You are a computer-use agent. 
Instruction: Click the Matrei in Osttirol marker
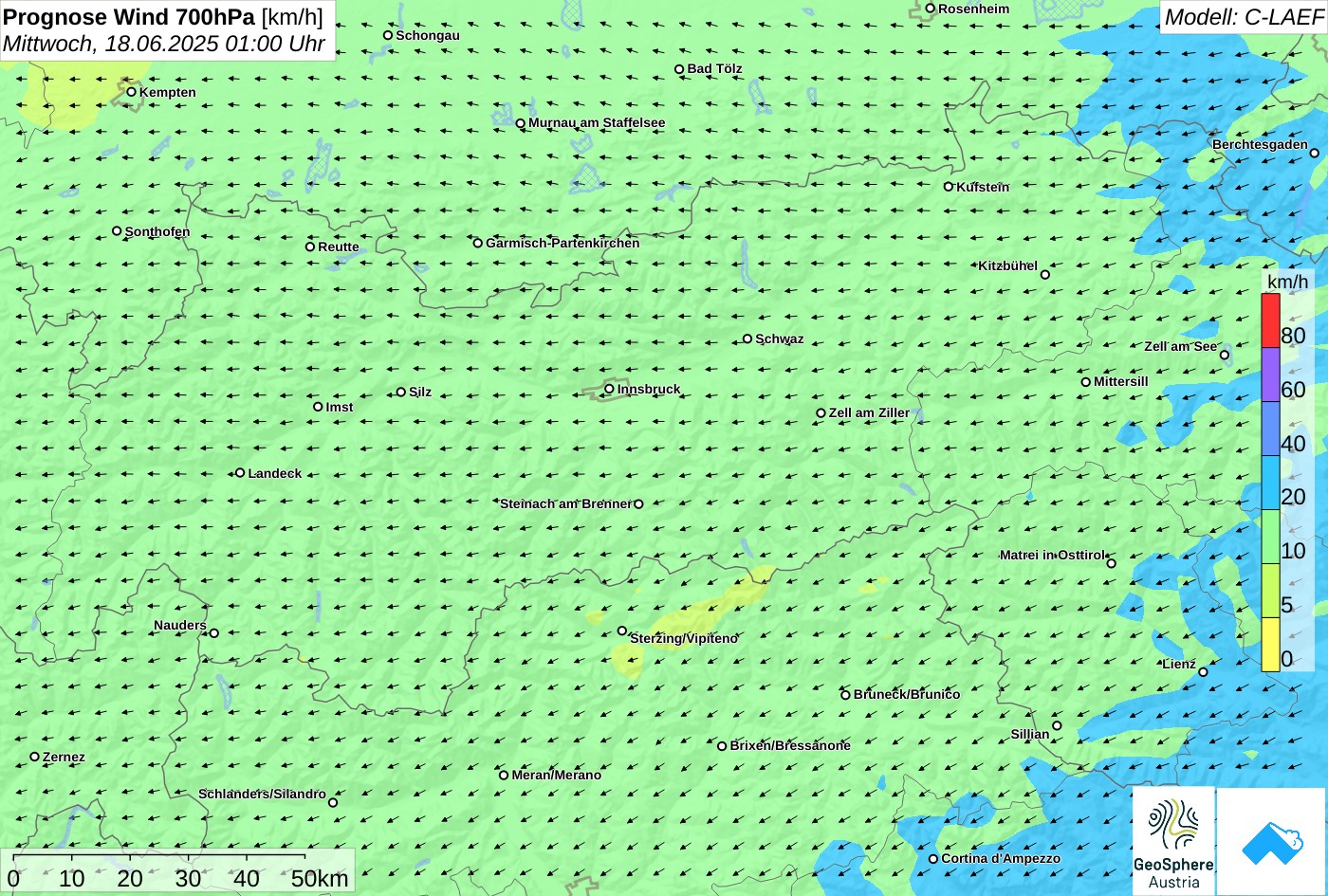[x=1112, y=563]
